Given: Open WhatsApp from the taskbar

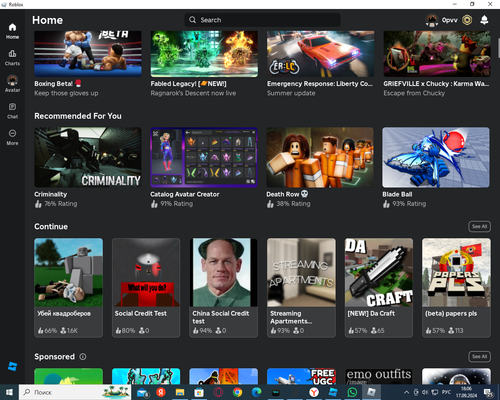Looking at the screenshot, I should (x=352, y=392).
